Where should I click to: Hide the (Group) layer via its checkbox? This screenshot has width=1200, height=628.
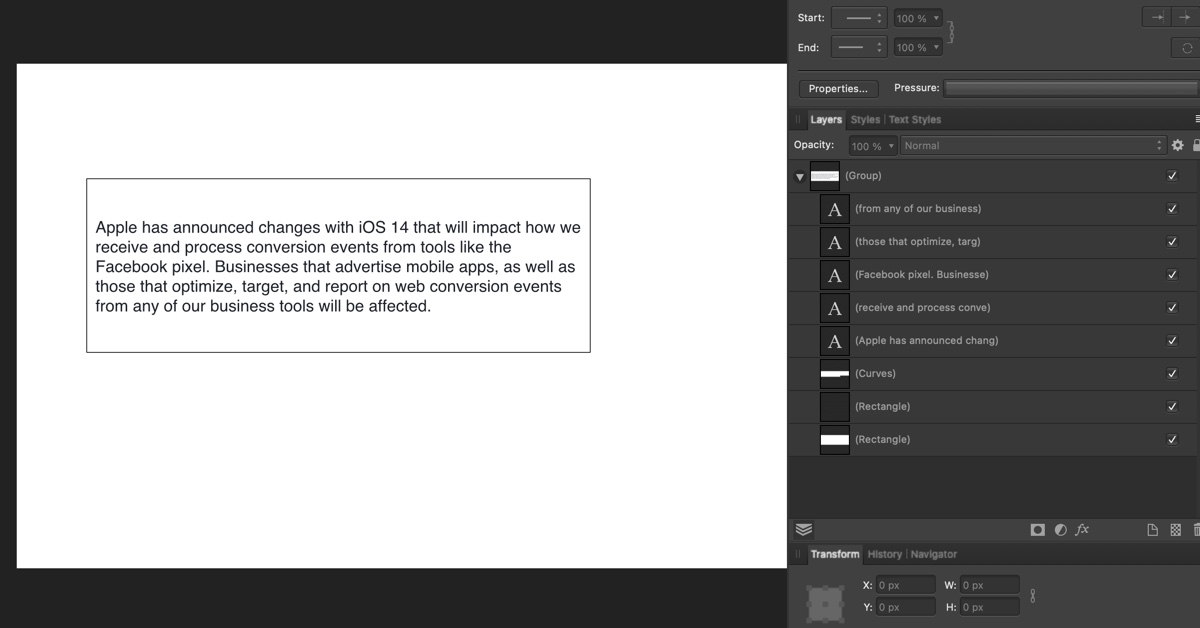point(1172,176)
